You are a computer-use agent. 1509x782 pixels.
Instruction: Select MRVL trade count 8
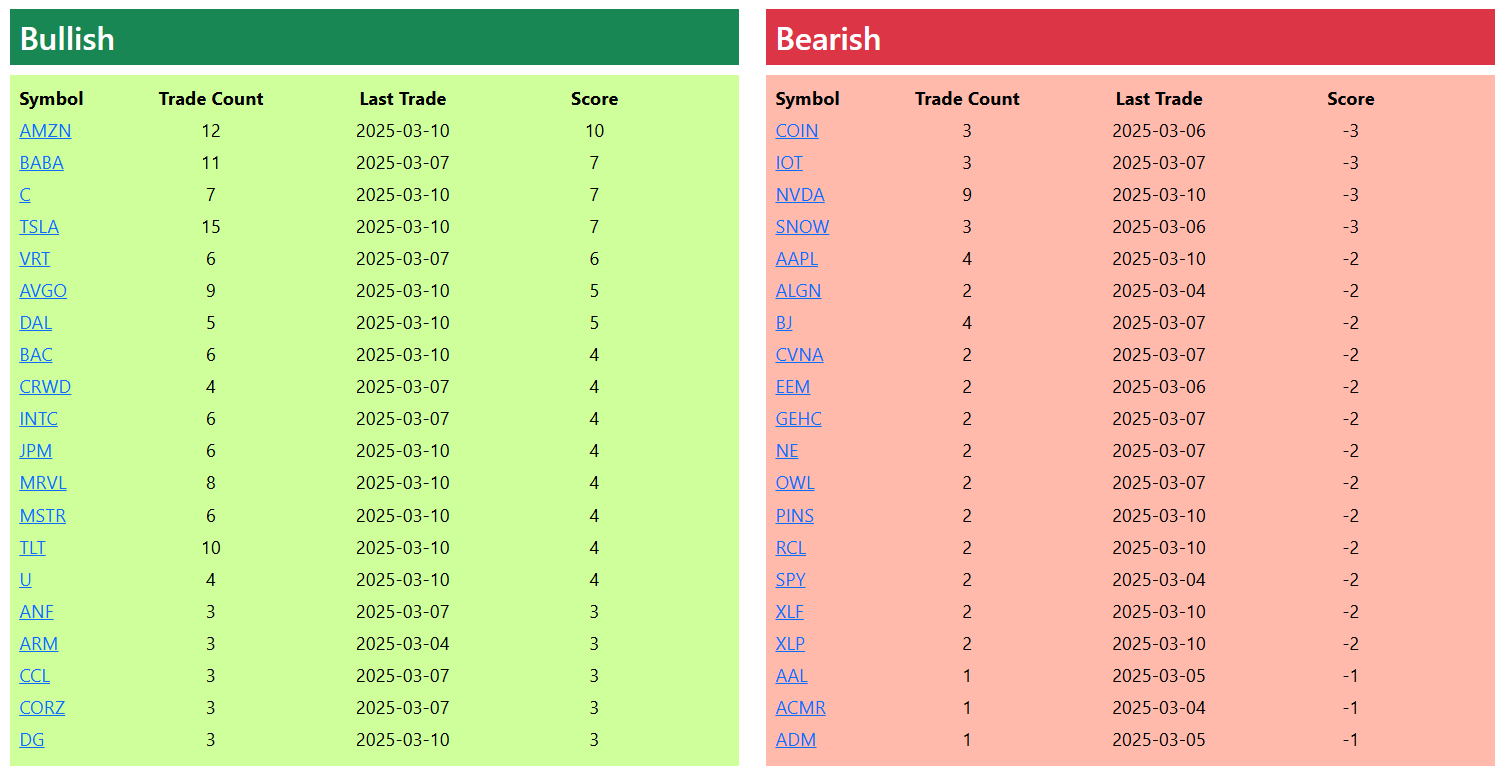(211, 483)
